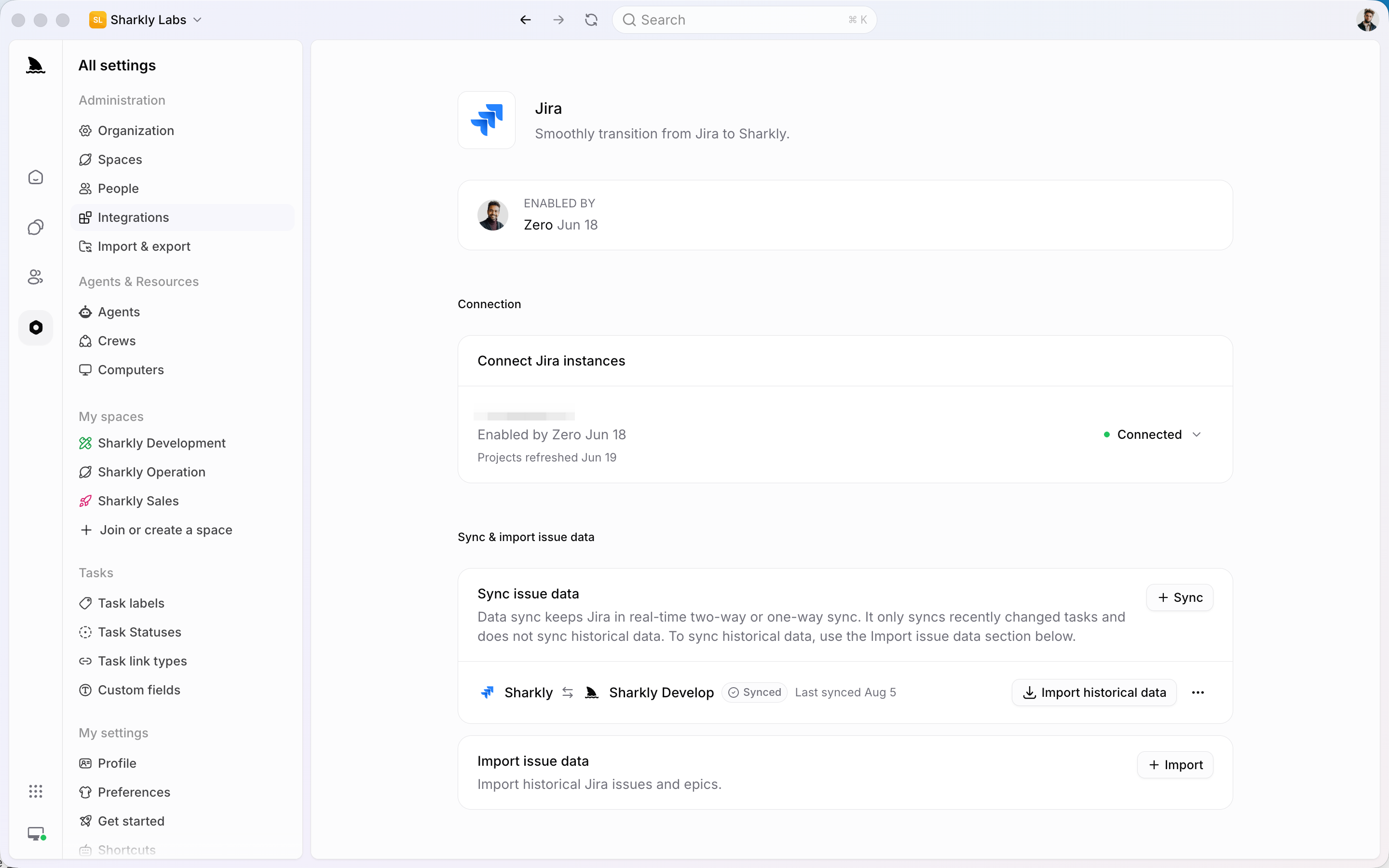Click the two-way sync arrows icon
This screenshot has height=868, width=1389.
click(x=568, y=692)
